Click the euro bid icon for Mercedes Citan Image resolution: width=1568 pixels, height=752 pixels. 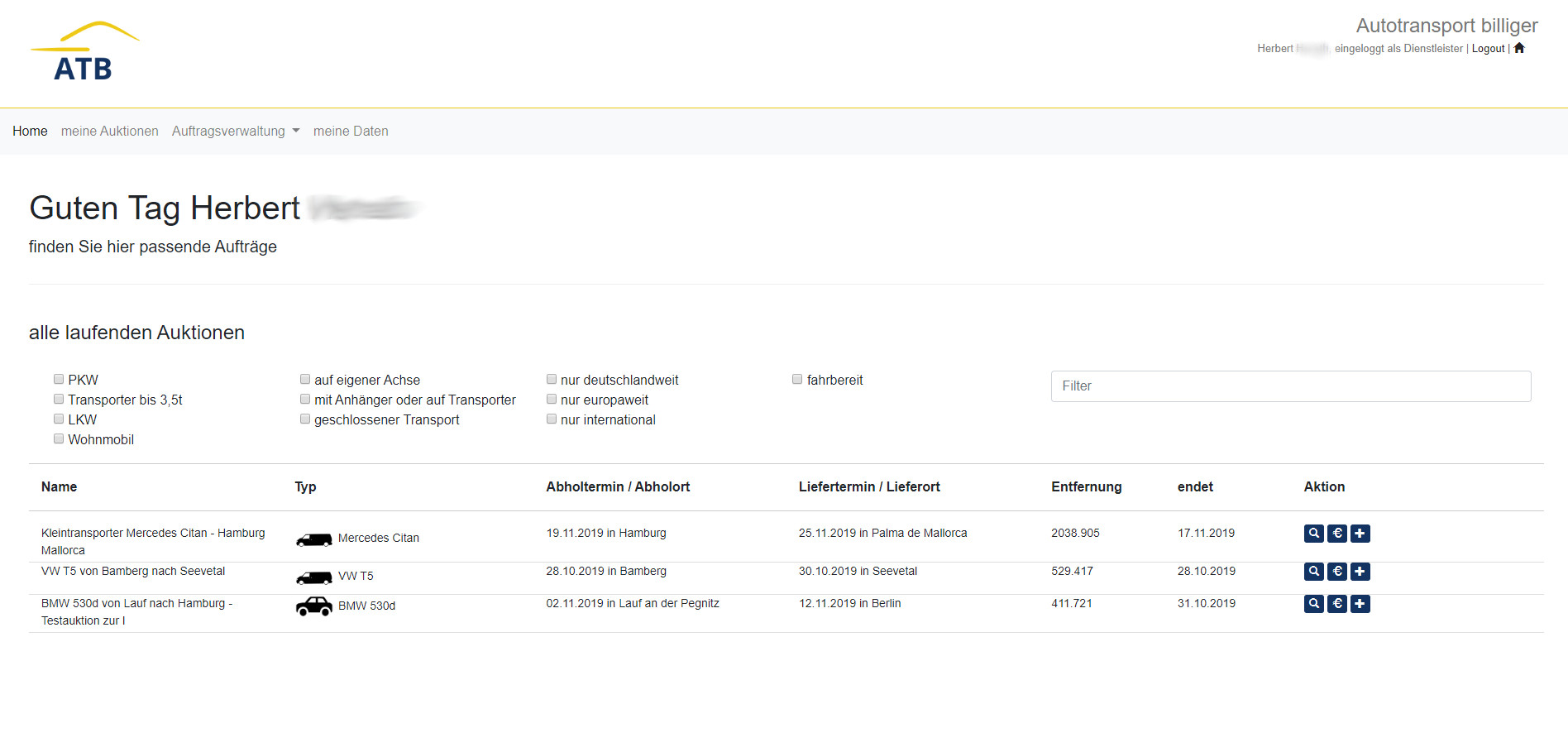(x=1336, y=534)
